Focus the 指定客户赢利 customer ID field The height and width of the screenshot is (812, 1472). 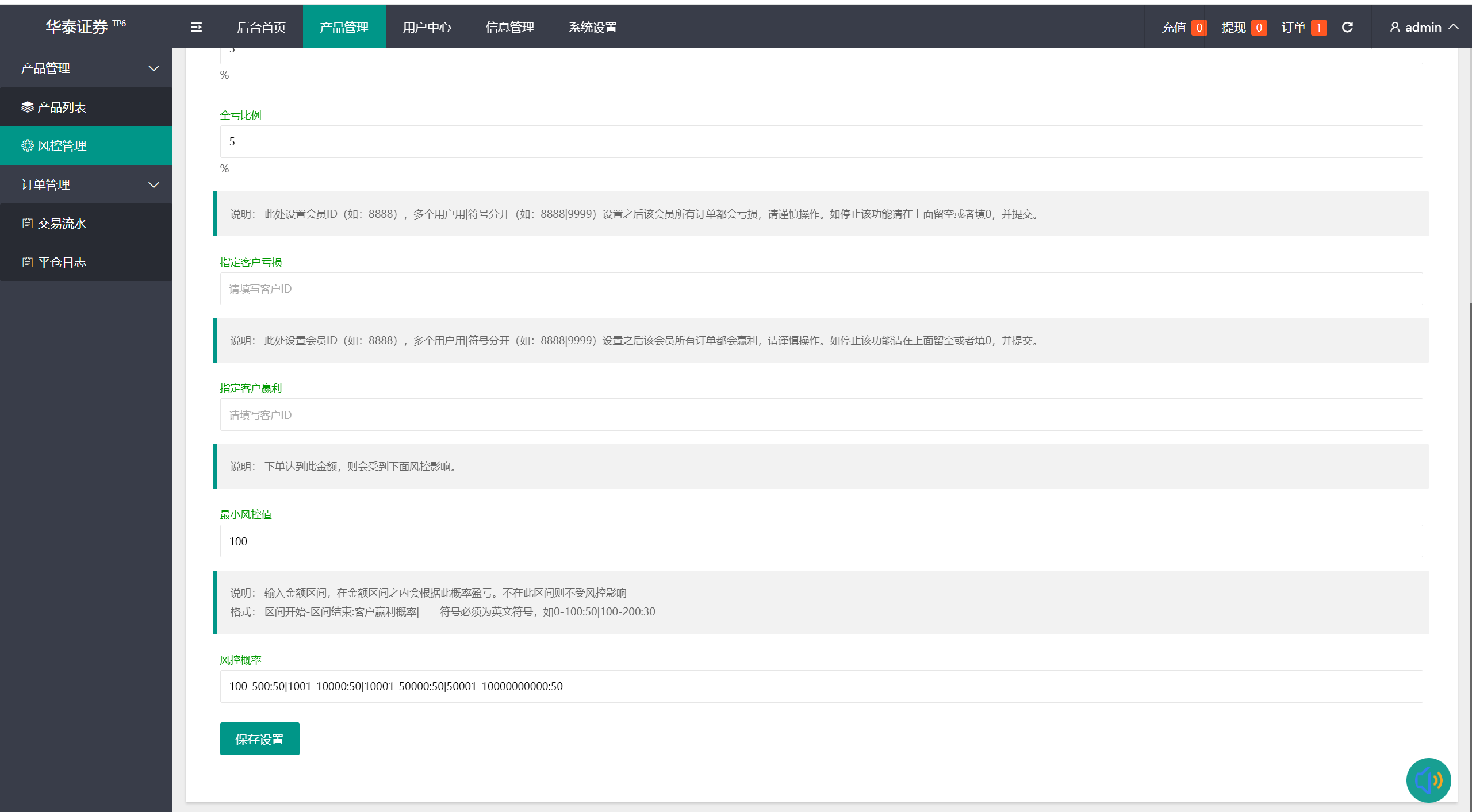pyautogui.click(x=821, y=414)
